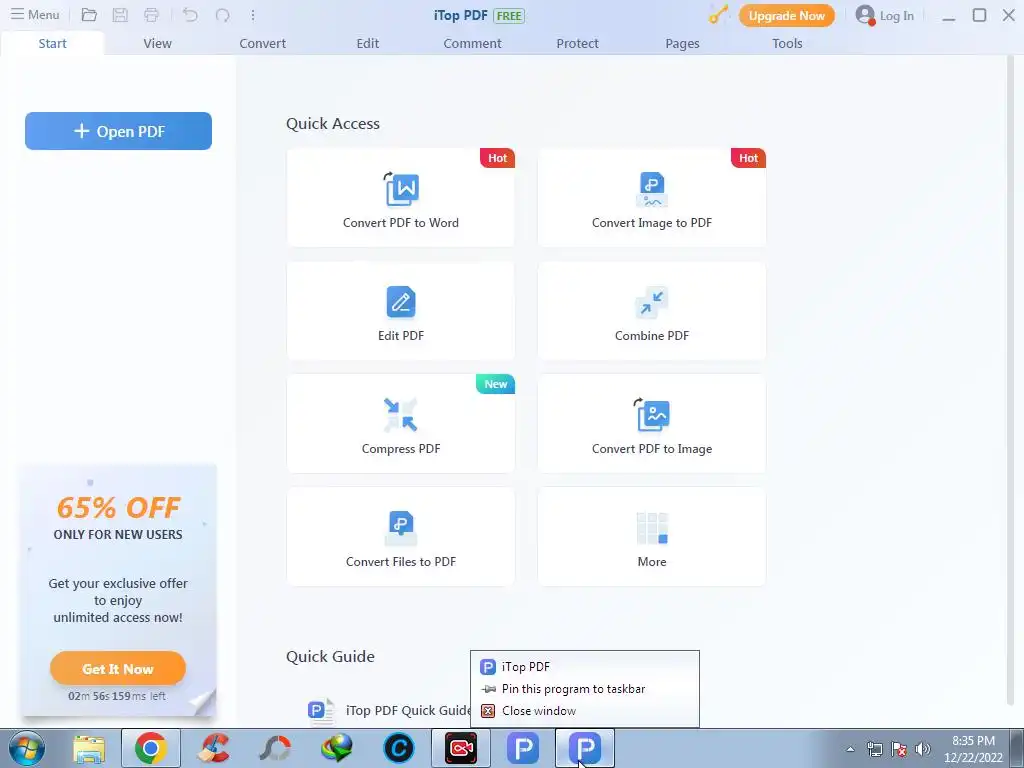Click the Convert PDF to Image icon
Viewport: 1024px width, 768px height.
click(652, 415)
